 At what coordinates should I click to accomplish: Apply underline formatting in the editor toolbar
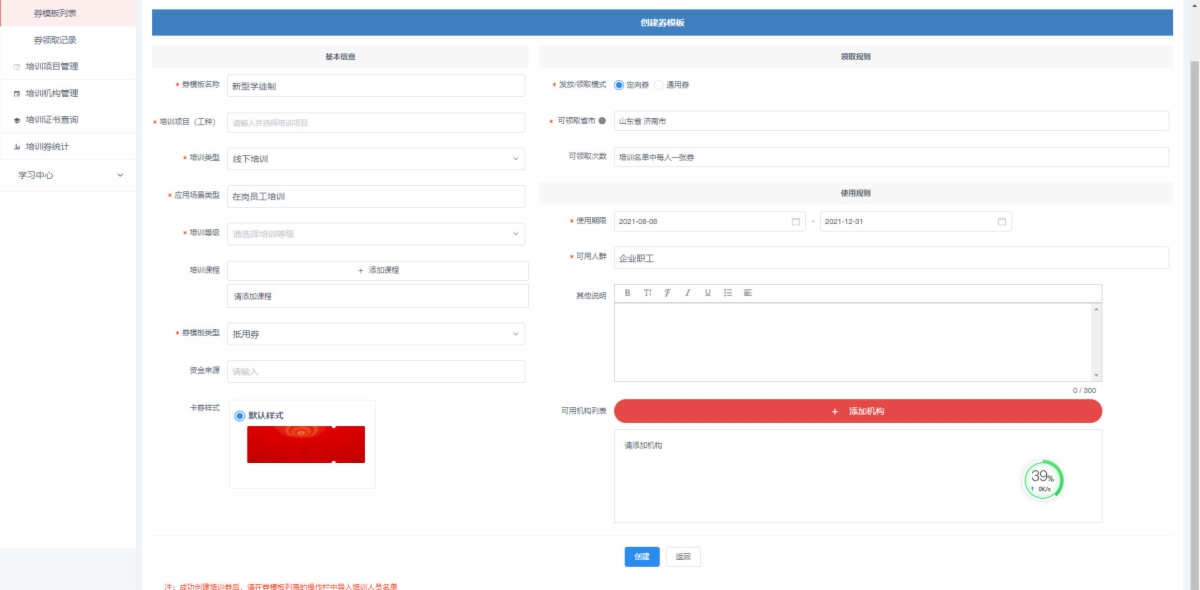tap(708, 293)
